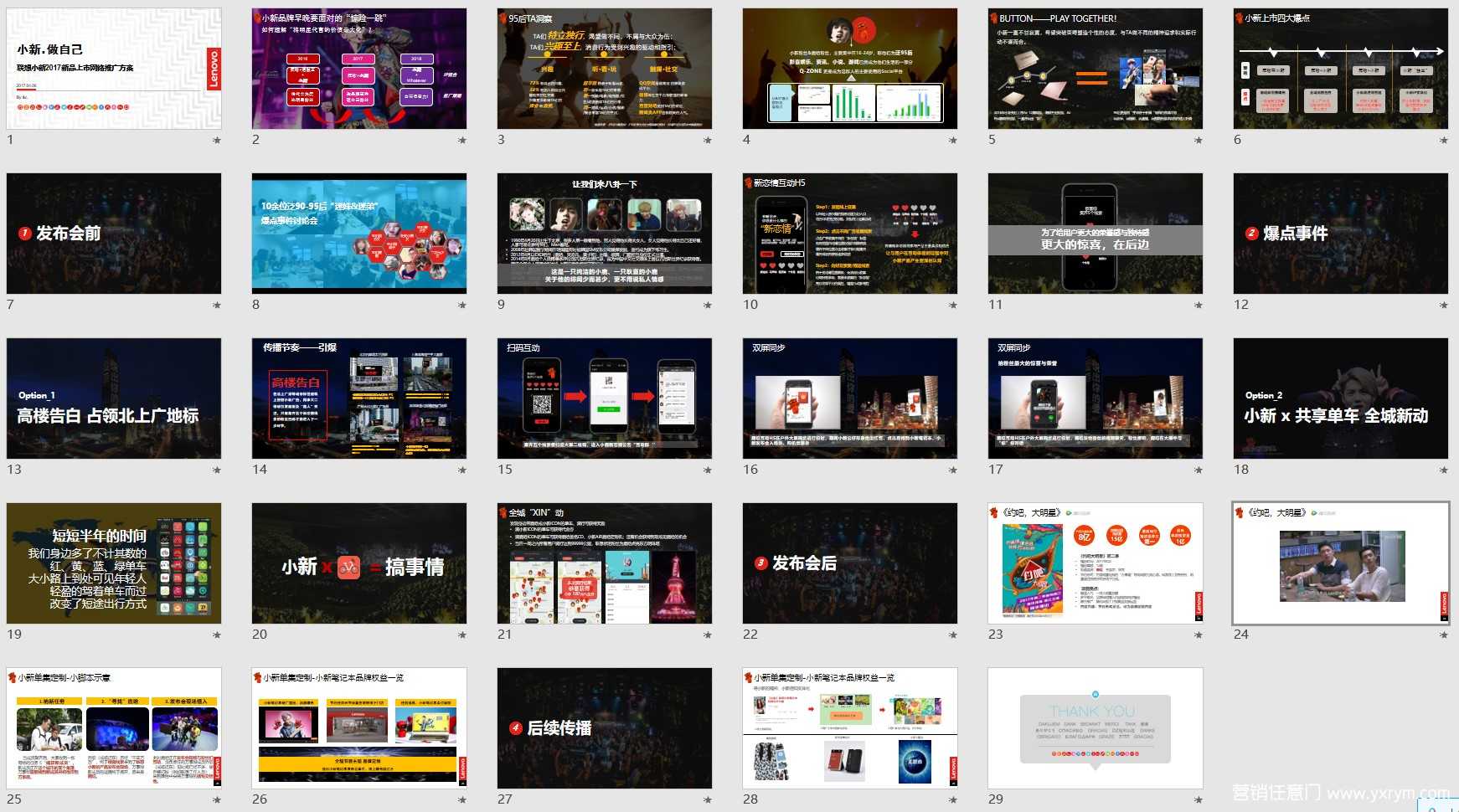The height and width of the screenshot is (812, 1459).
Task: Click slide number label '16'
Action: click(750, 470)
